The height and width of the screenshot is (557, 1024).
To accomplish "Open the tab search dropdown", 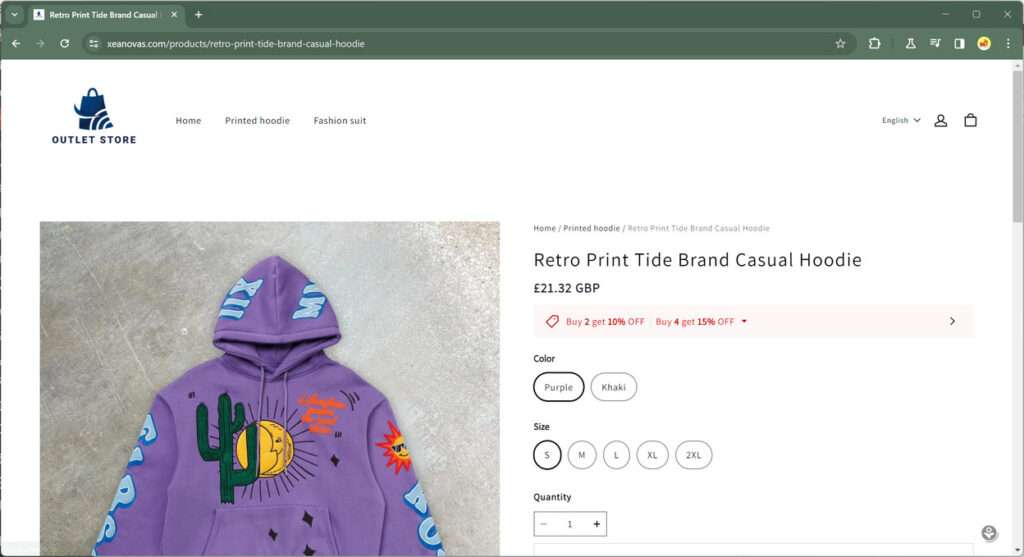I will 14,15.
